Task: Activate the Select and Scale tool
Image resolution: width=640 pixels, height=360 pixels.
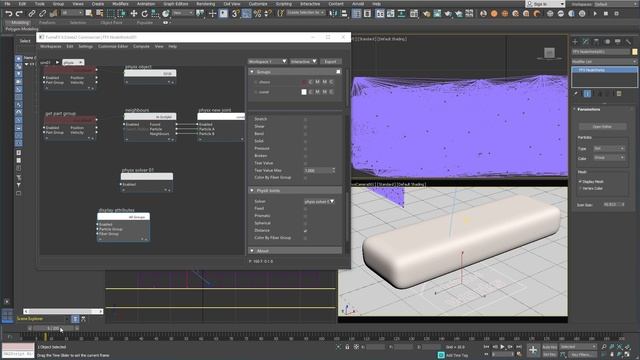Action: pos(155,14)
